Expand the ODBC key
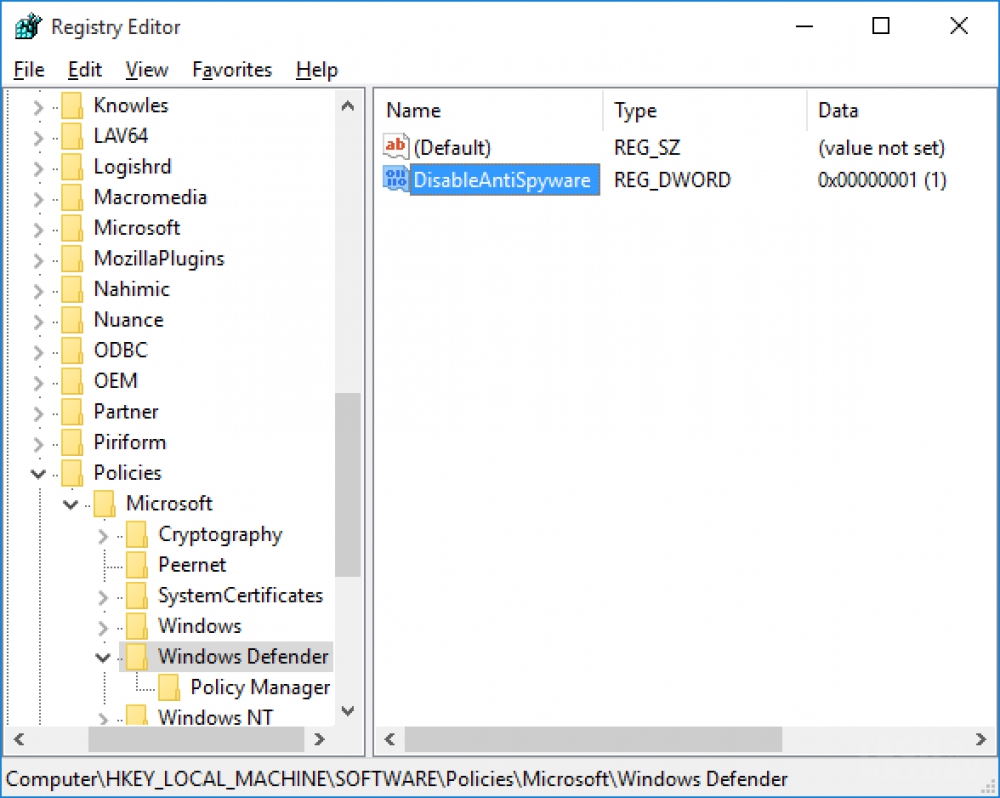 click(38, 351)
